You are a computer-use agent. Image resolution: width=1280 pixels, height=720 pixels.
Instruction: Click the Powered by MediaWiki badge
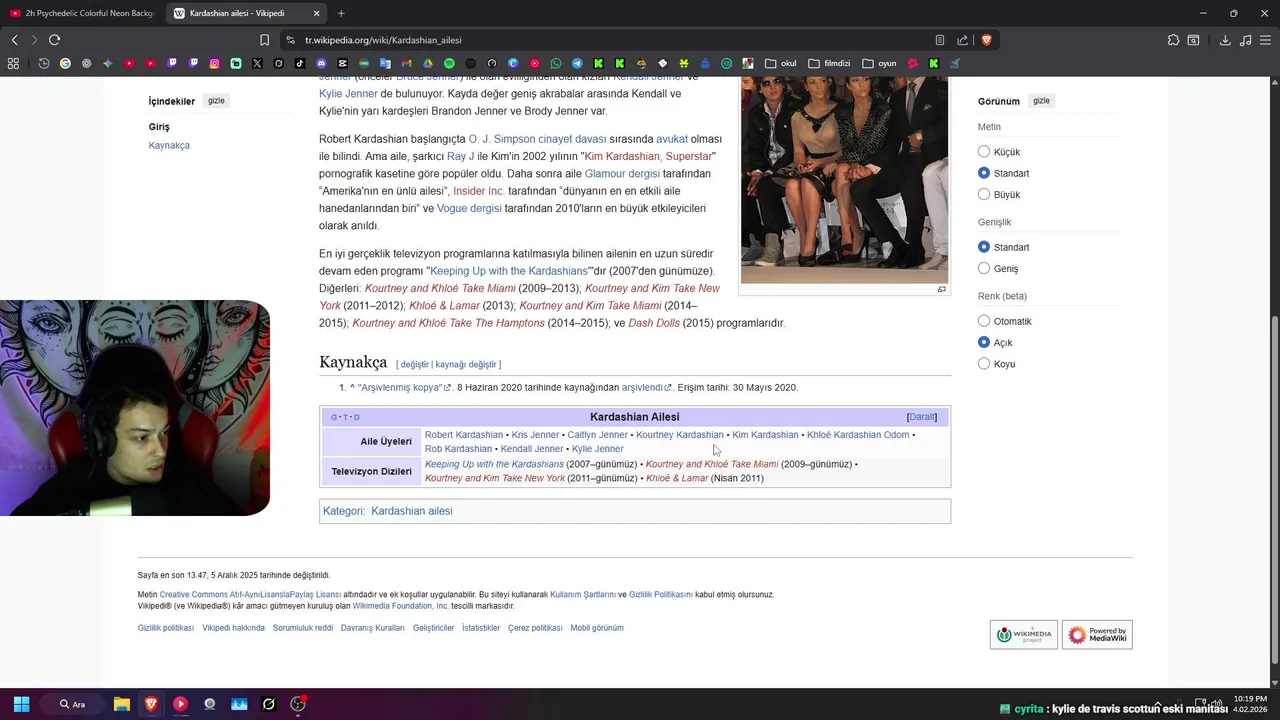click(1097, 635)
